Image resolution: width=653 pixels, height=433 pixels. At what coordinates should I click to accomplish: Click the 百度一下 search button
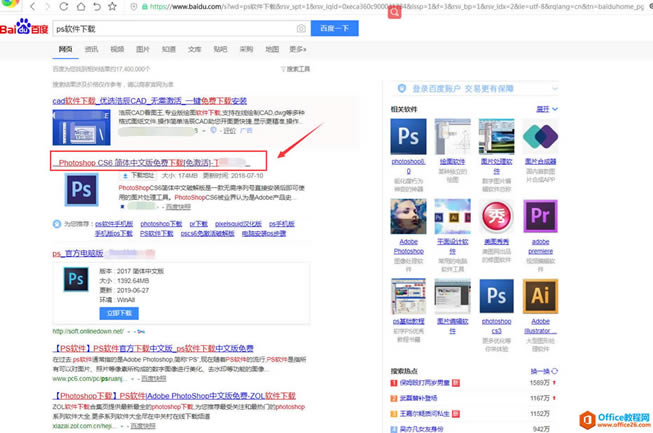(x=334, y=28)
